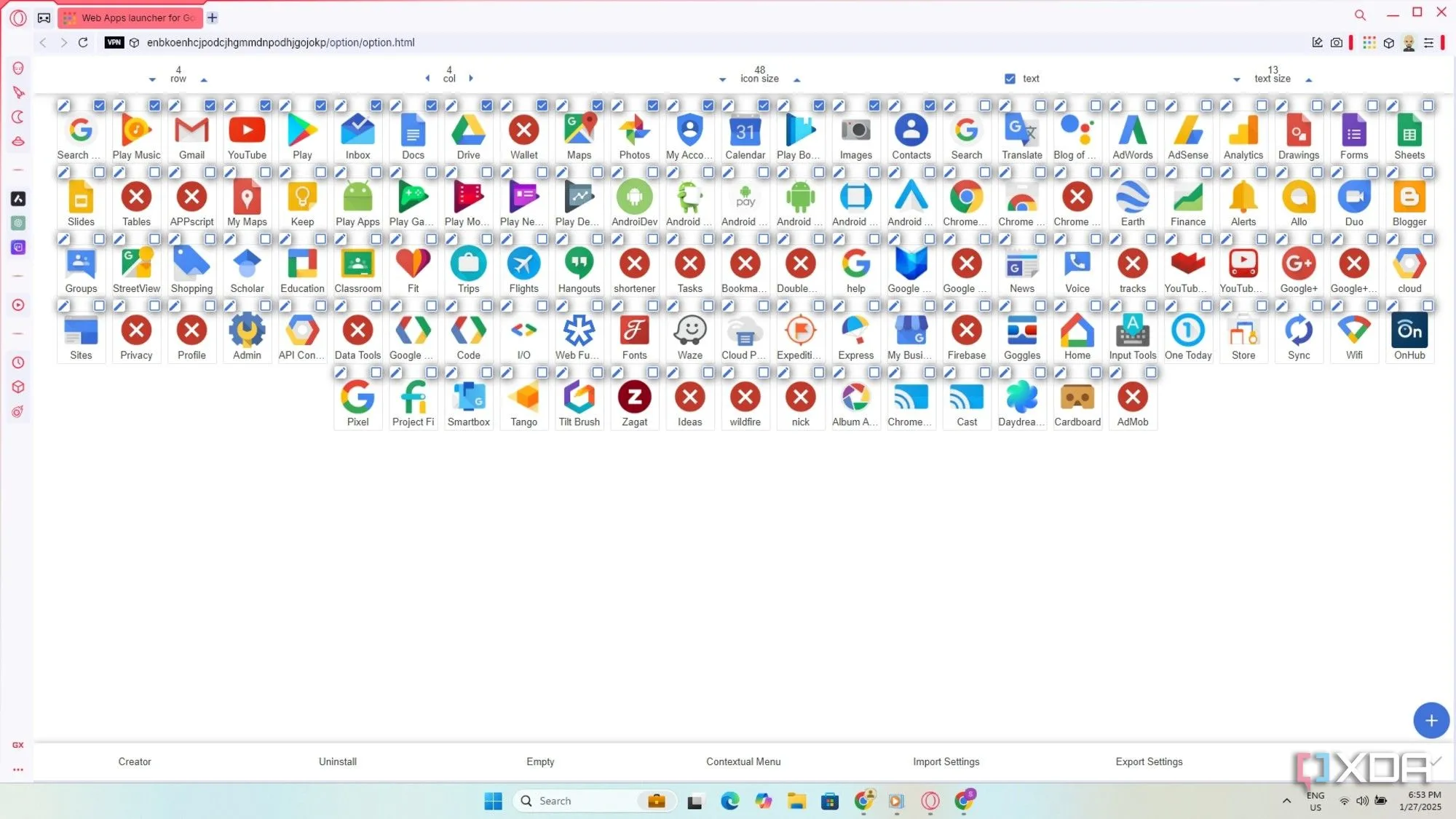Open the Windows Start menu
Image resolution: width=1456 pixels, height=819 pixels.
[493, 801]
